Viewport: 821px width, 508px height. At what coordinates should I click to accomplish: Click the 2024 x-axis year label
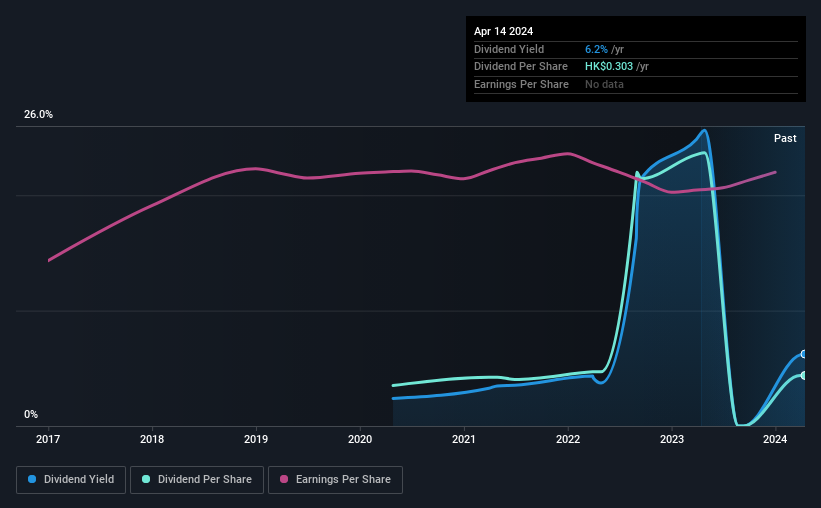(x=776, y=438)
